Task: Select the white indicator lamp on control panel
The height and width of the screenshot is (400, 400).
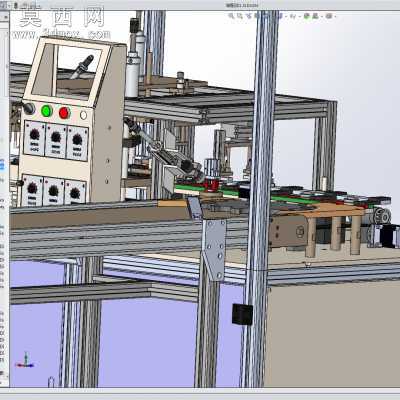Action: click(83, 115)
